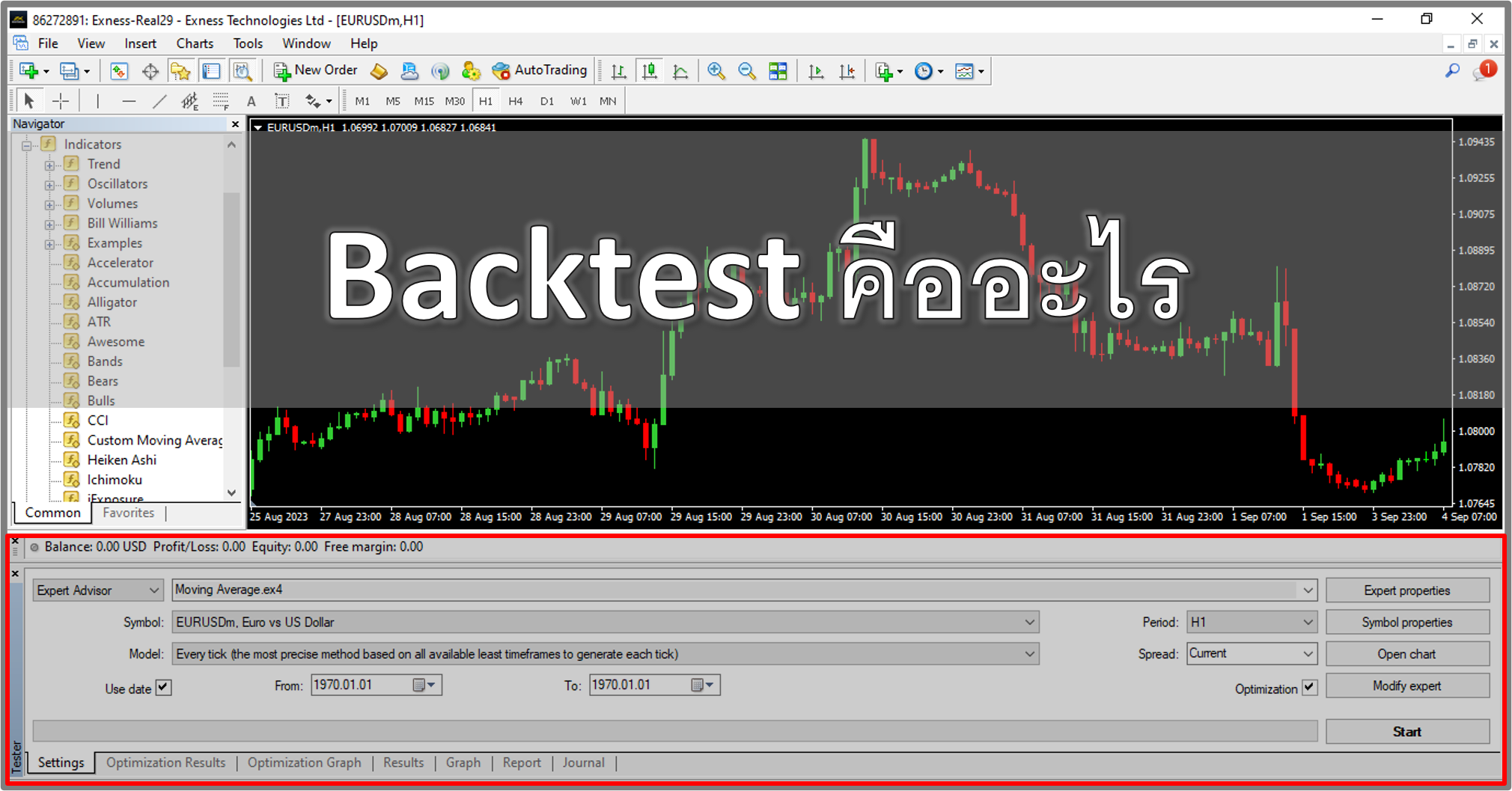This screenshot has width=1512, height=791.
Task: Zoom in on the chart
Action: (x=716, y=71)
